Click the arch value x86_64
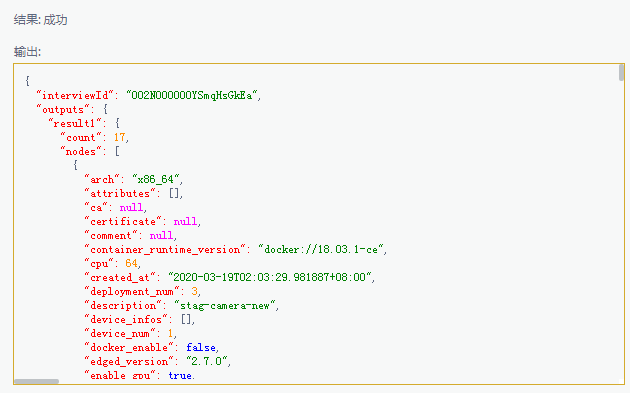The height and width of the screenshot is (393, 630). (x=155, y=179)
